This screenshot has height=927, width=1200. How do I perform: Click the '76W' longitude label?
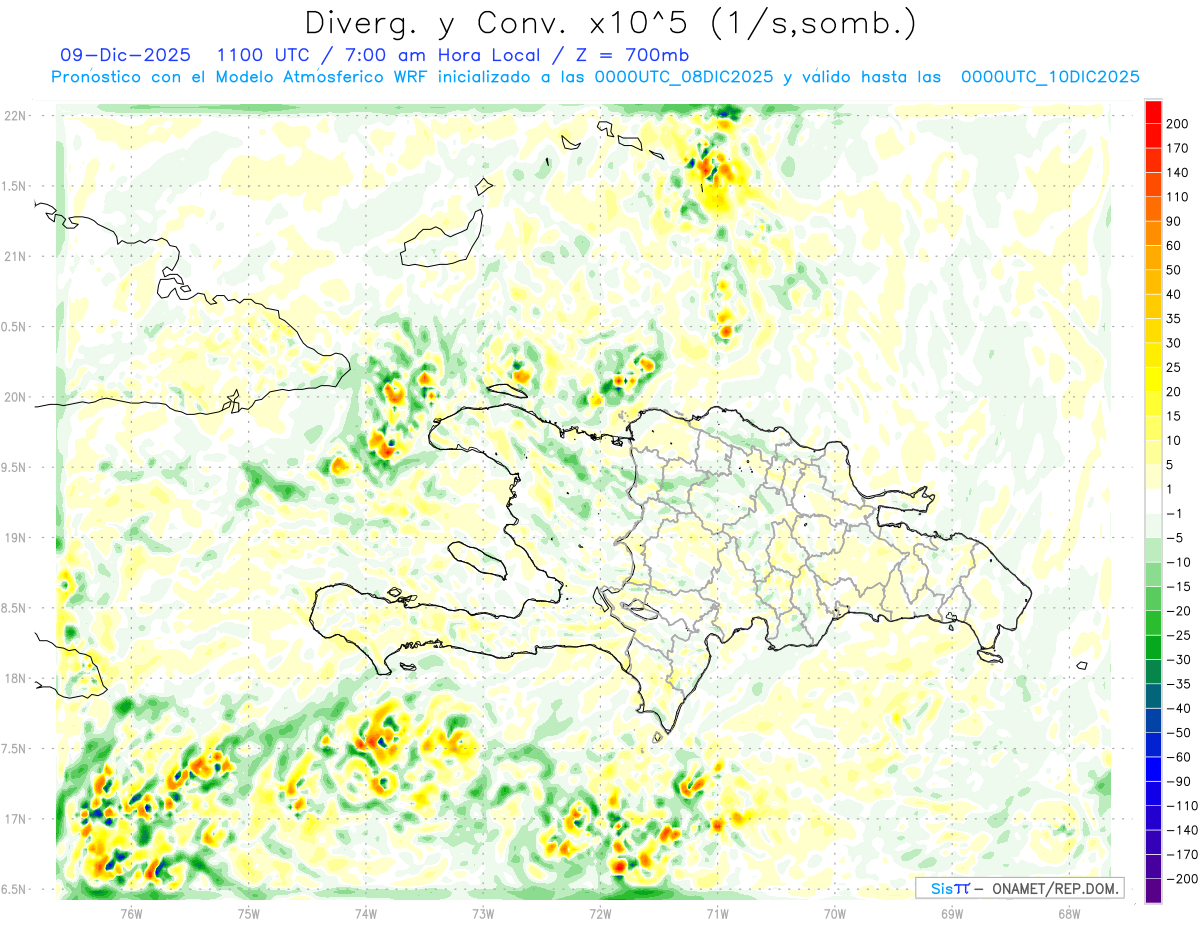click(131, 913)
